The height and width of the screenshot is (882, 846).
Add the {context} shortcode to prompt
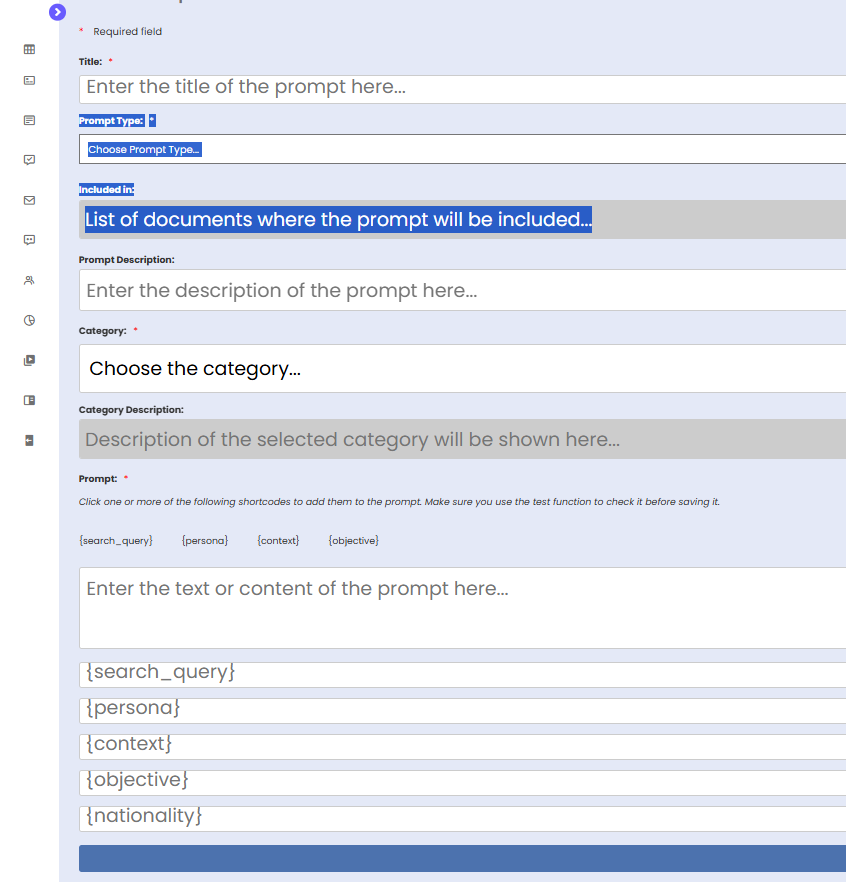(278, 541)
